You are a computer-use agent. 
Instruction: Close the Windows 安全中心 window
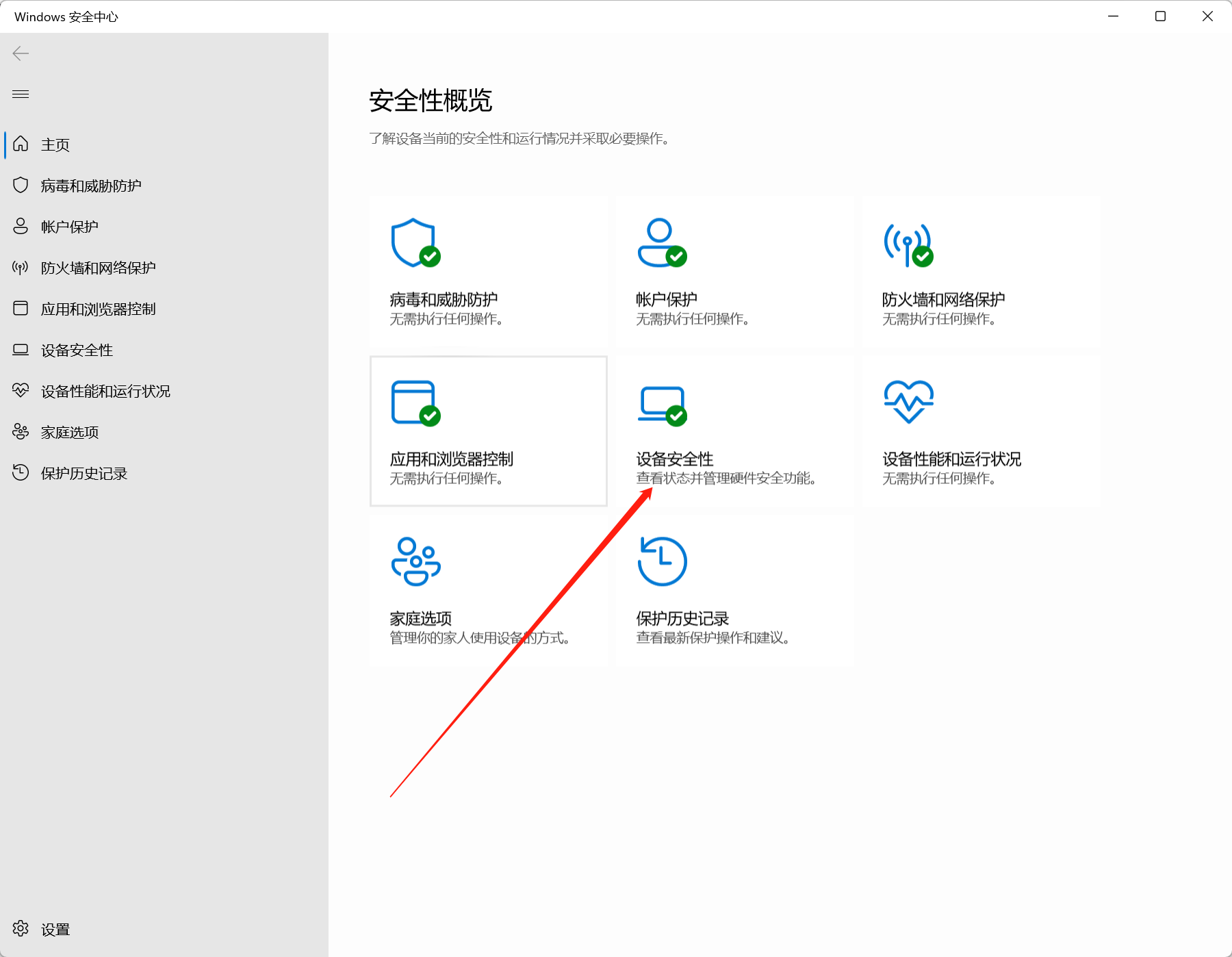click(x=1207, y=16)
